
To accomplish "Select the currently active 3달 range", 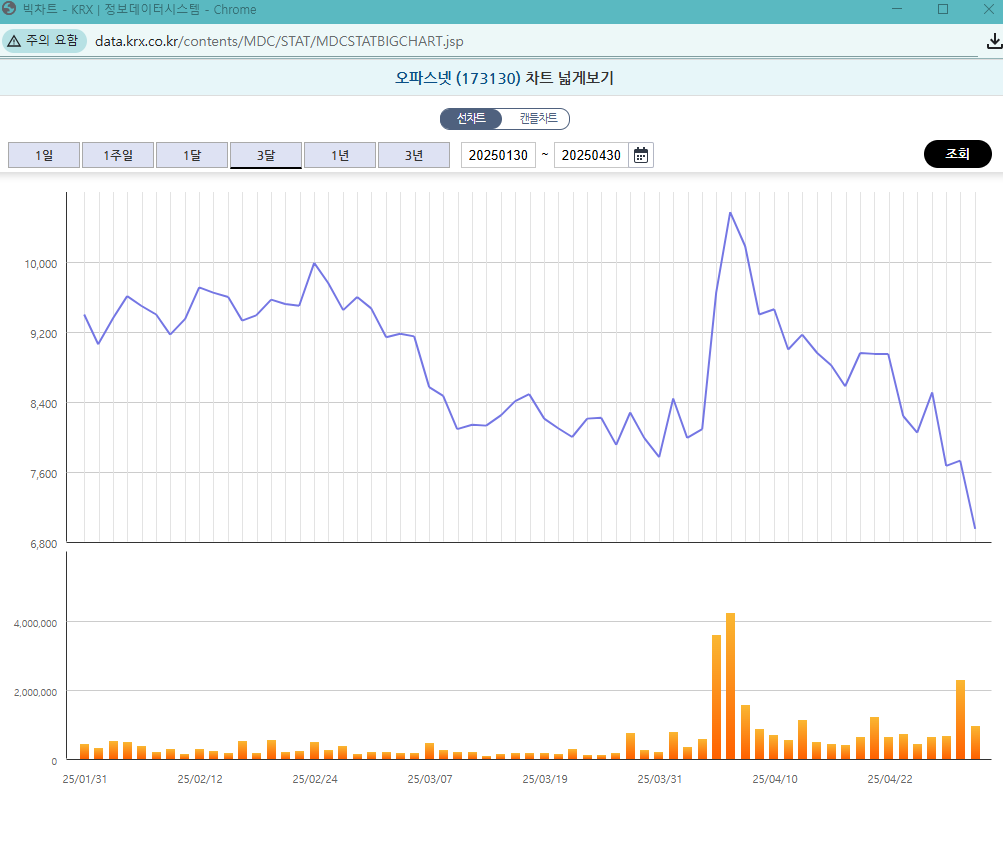I will click(265, 154).
